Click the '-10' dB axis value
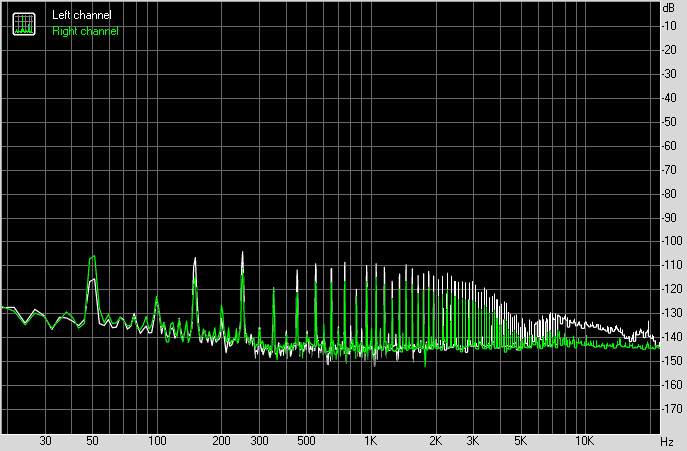The width and height of the screenshot is (687, 451). click(x=669, y=26)
